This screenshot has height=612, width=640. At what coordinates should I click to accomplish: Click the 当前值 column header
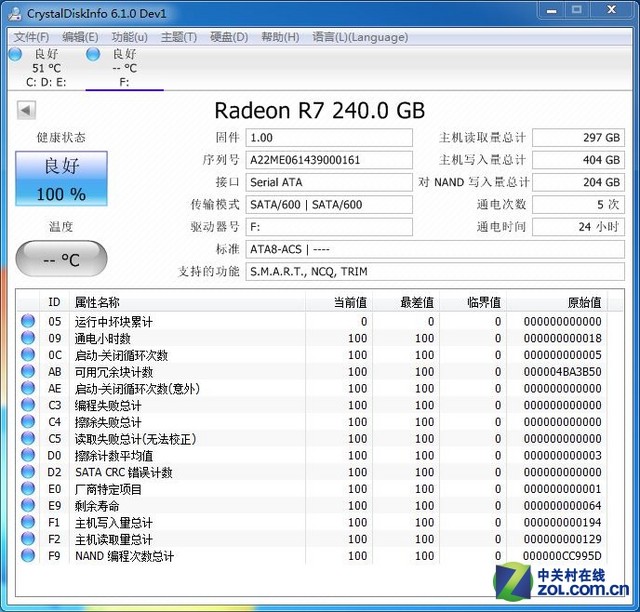click(339, 302)
